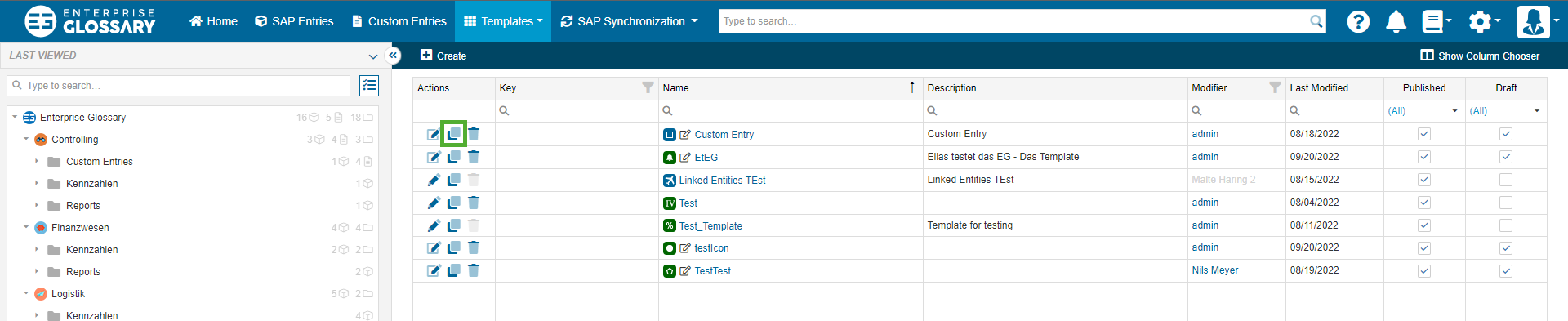Collapse the Last Viewed panel chevron
The height and width of the screenshot is (321, 1568).
(373, 56)
